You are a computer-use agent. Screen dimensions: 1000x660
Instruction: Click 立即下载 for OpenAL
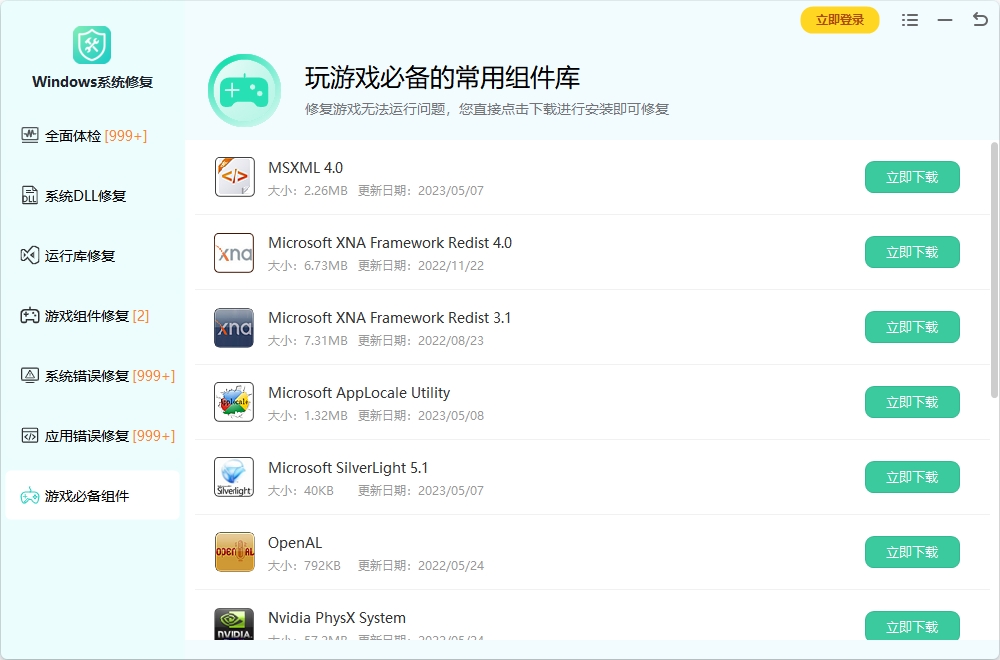tap(911, 552)
